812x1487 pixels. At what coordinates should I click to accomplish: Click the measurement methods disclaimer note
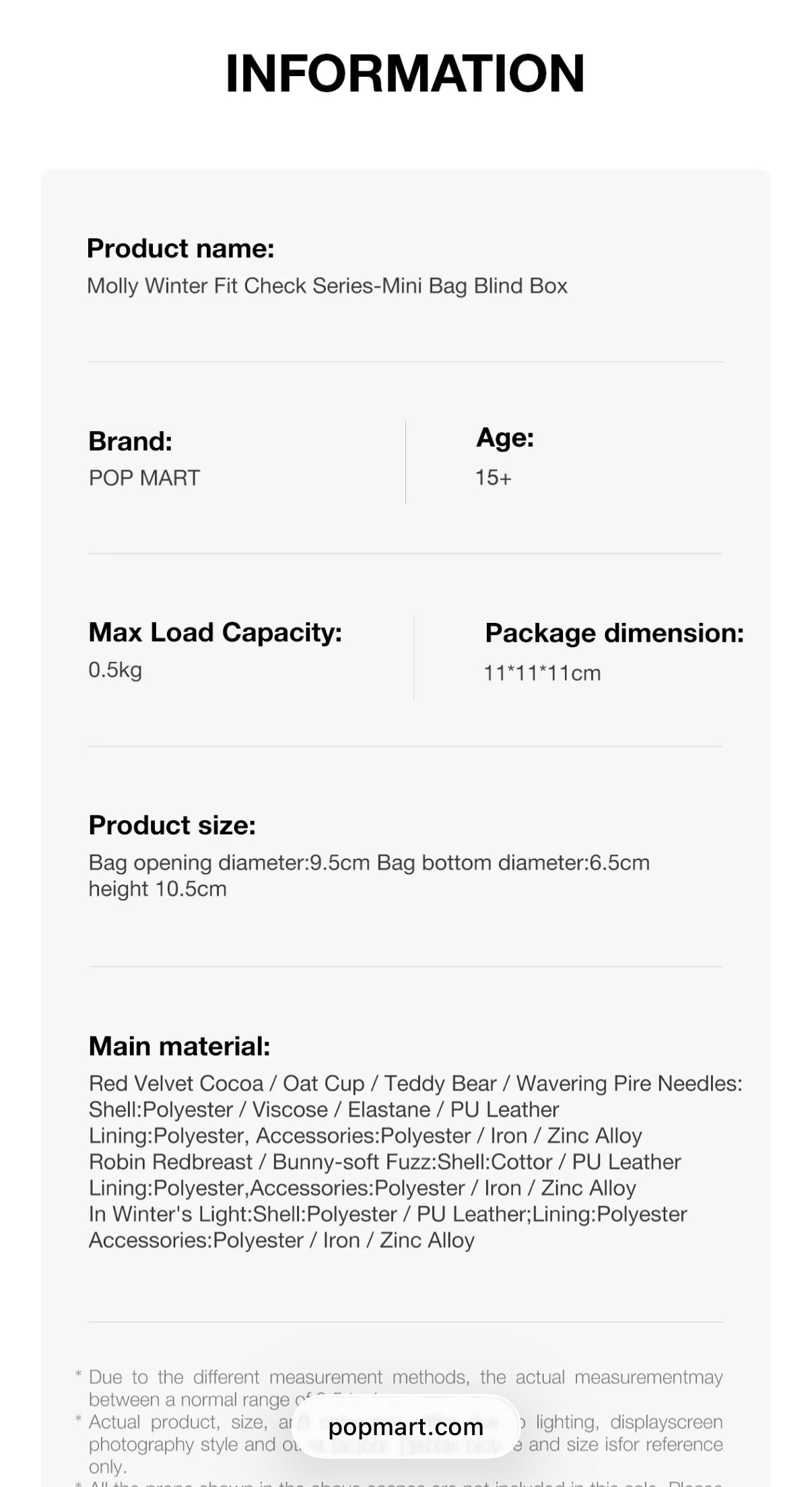coord(405,1377)
